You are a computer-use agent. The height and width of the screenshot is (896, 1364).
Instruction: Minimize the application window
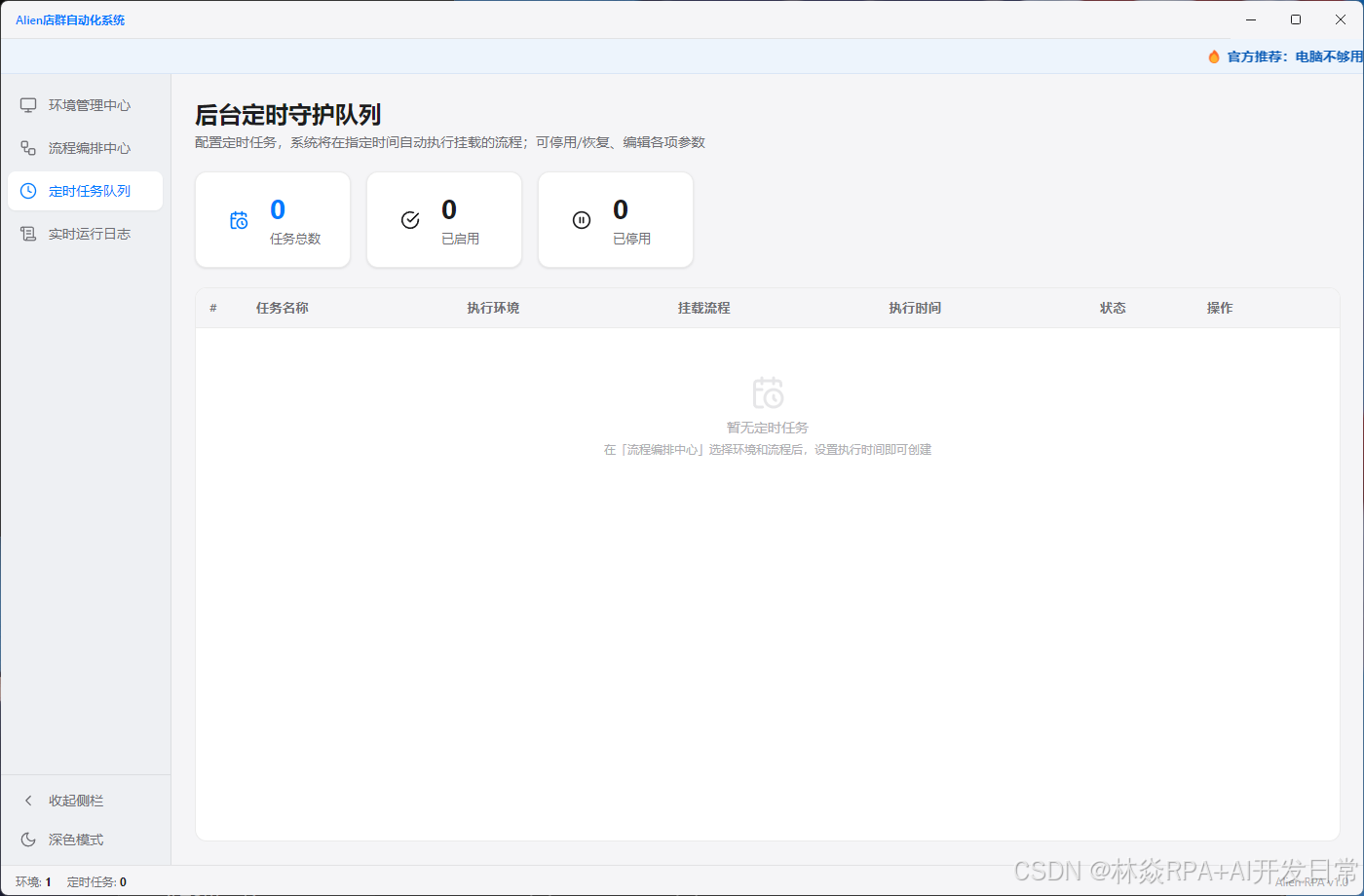click(x=1251, y=19)
